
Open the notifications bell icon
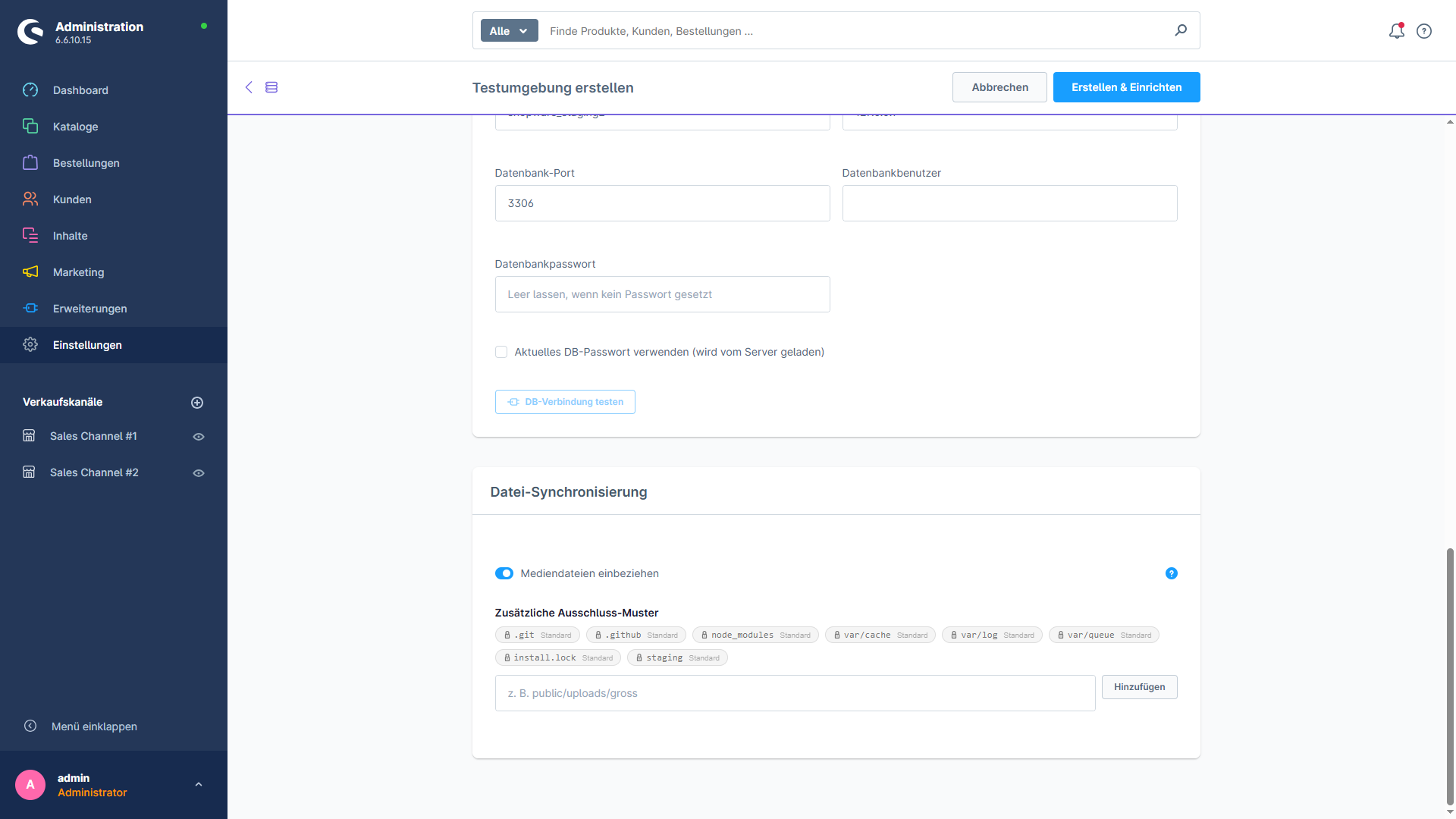[1396, 31]
